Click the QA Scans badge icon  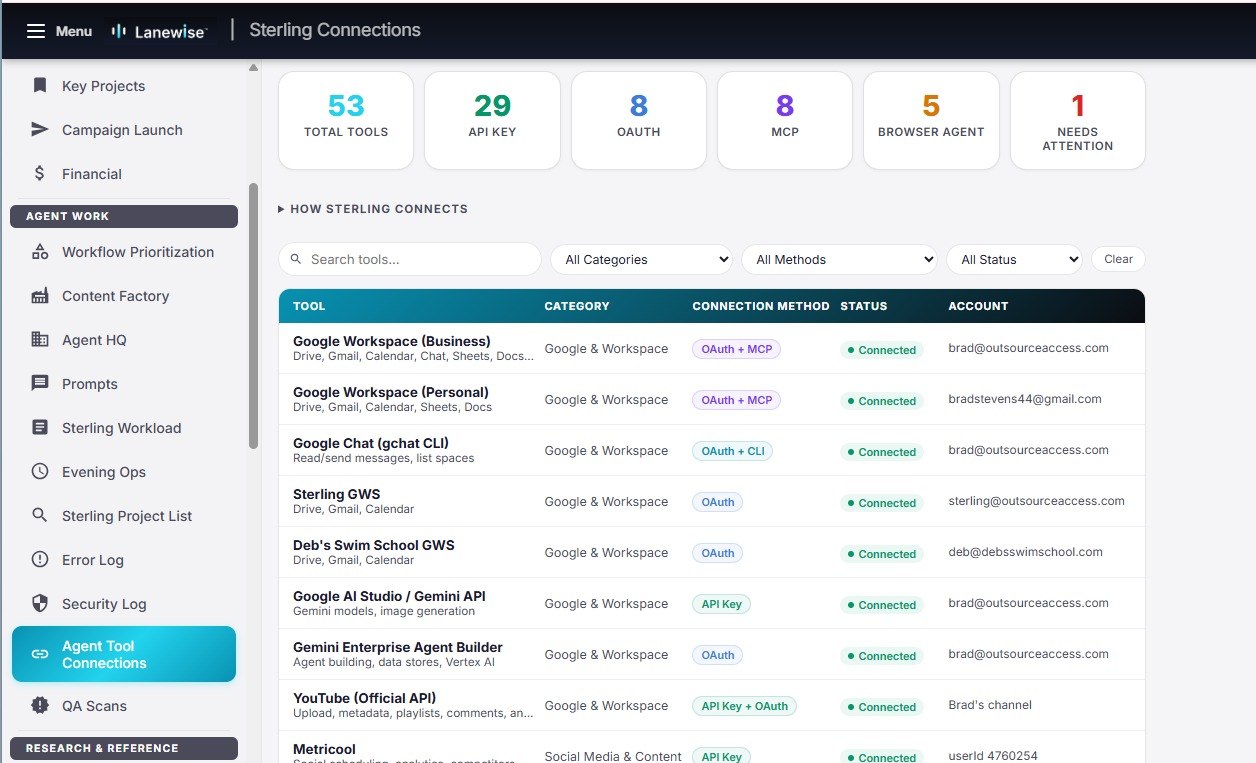(x=40, y=706)
